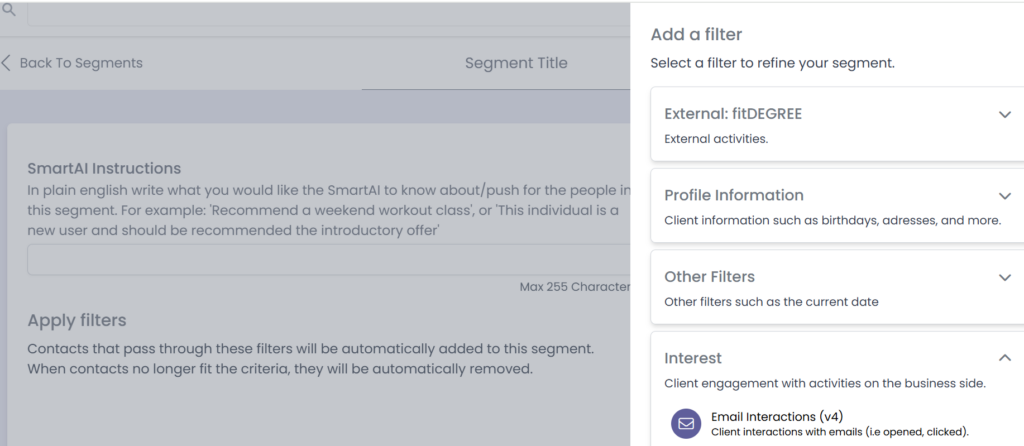Image resolution: width=1024 pixels, height=446 pixels.
Task: Click the Add a filter panel heading
Action: 696,35
